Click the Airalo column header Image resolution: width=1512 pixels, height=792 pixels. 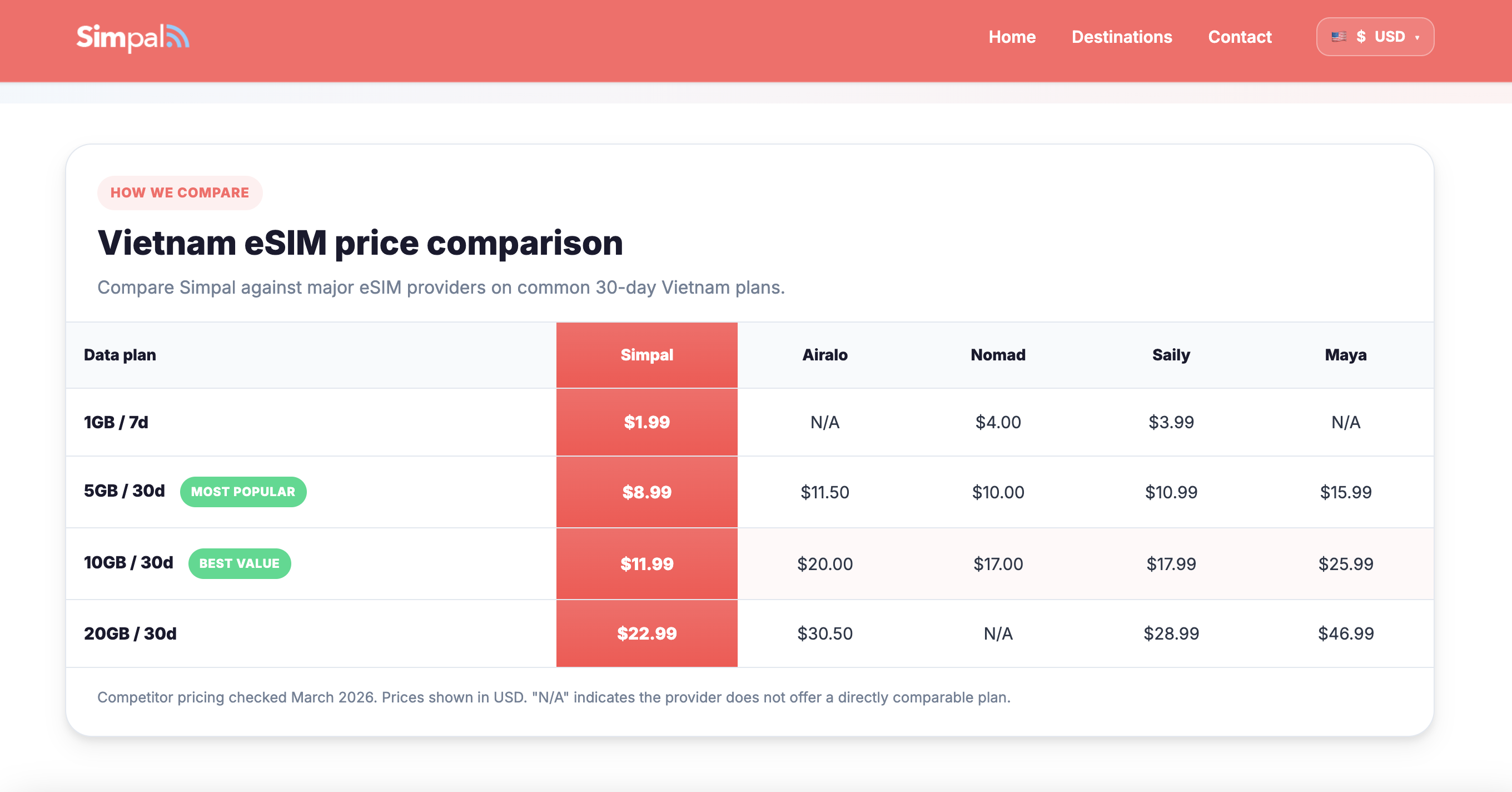pyautogui.click(x=825, y=355)
